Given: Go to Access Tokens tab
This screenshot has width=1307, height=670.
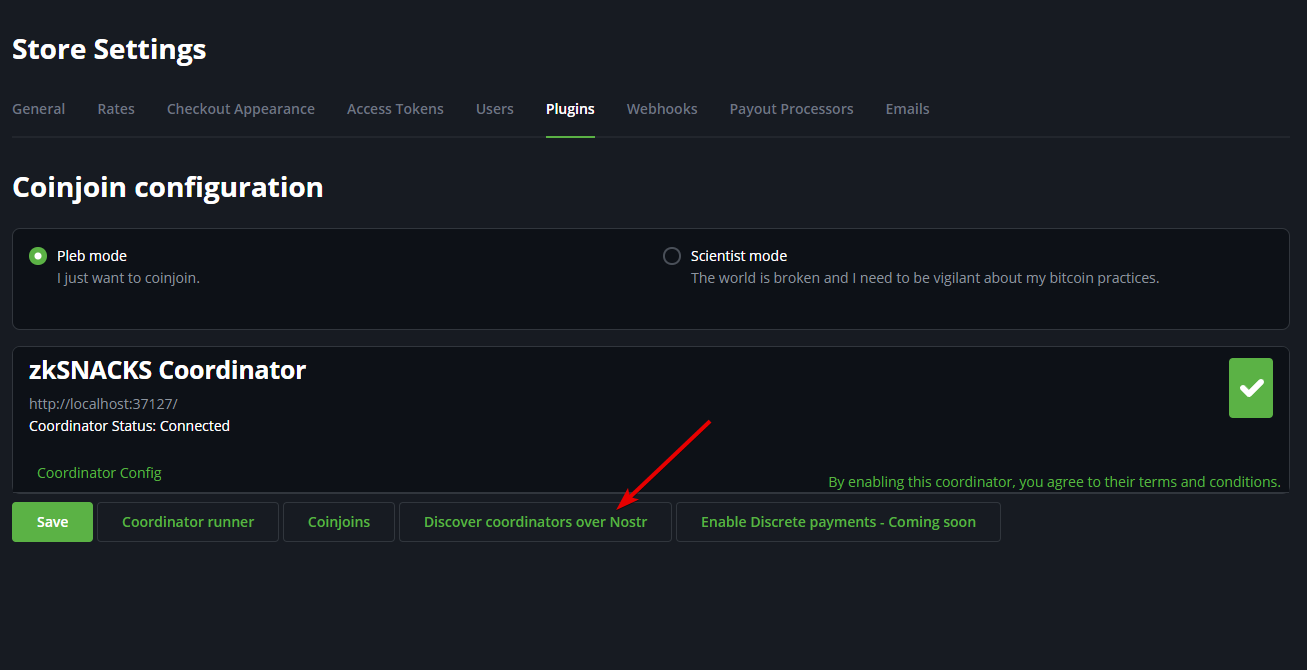Looking at the screenshot, I should tap(395, 109).
